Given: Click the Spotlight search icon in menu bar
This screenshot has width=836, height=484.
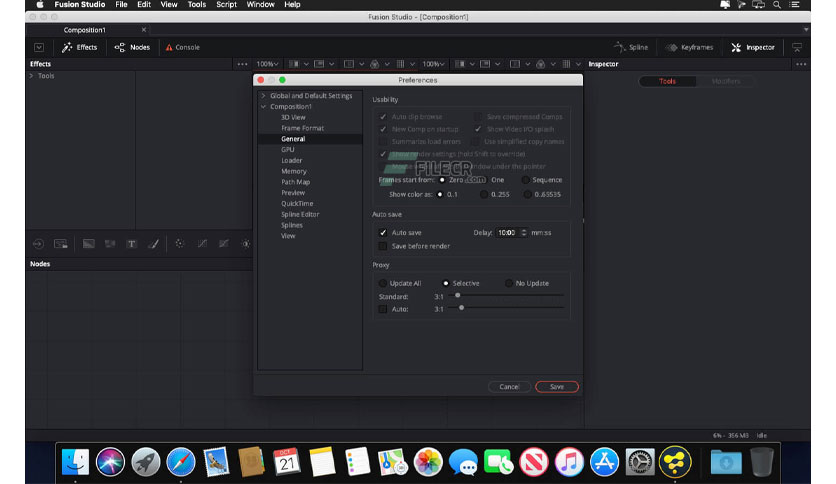Looking at the screenshot, I should click(777, 5).
